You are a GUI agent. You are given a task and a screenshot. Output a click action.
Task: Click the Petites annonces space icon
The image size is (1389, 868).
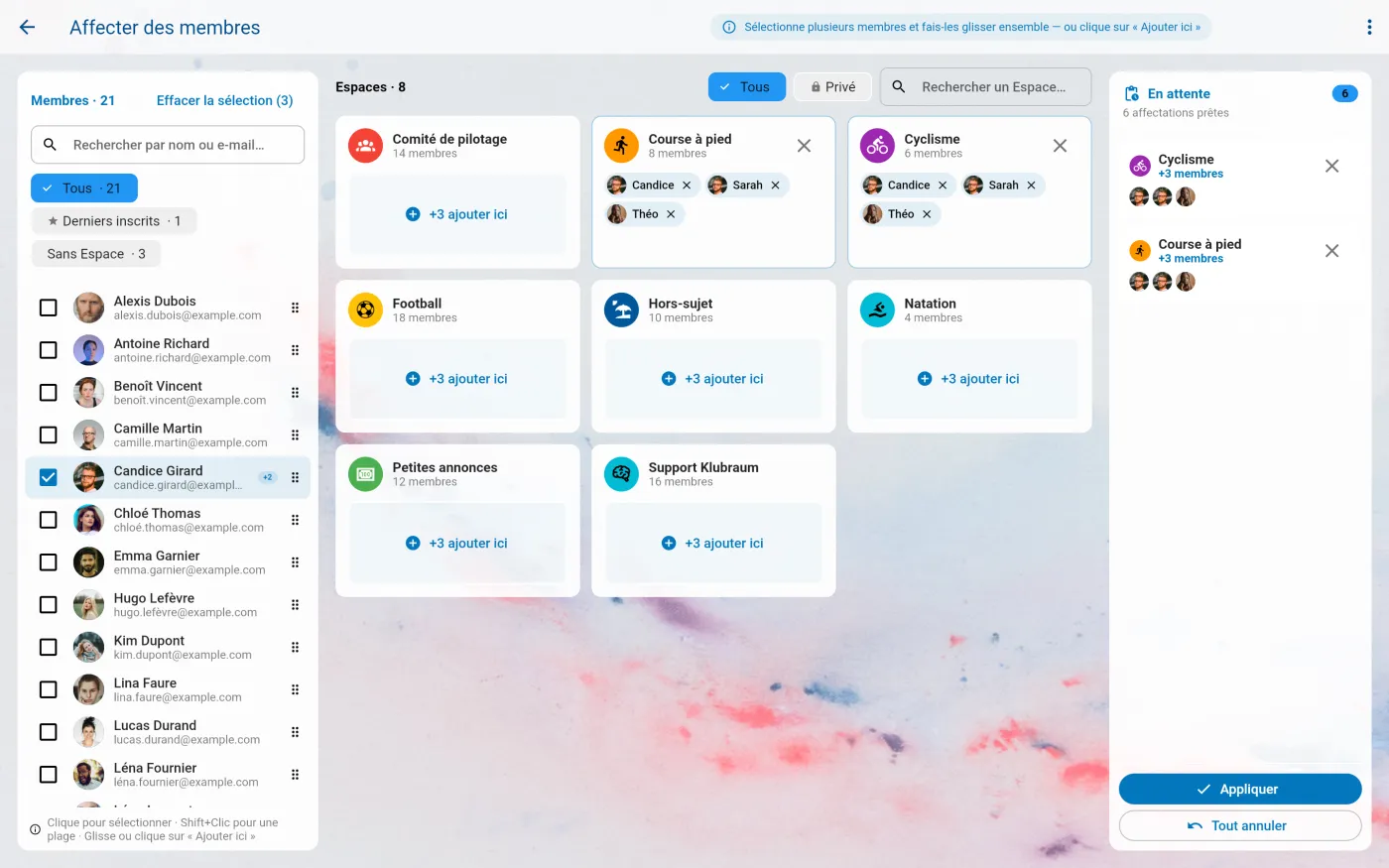point(365,474)
